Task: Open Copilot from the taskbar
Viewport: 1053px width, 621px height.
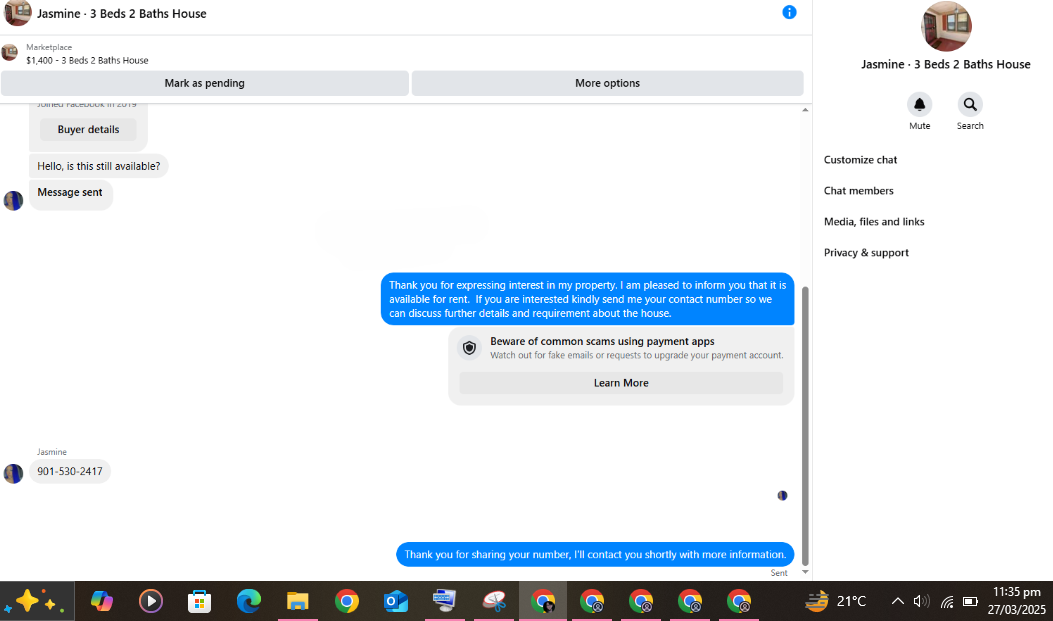Action: tap(101, 601)
